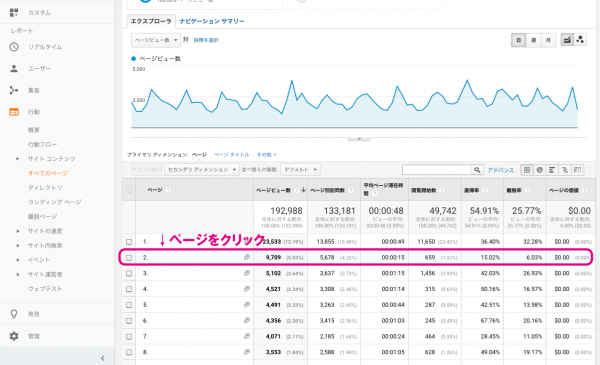
Task: Click the ページ タイトル dimension link
Action: (x=232, y=155)
